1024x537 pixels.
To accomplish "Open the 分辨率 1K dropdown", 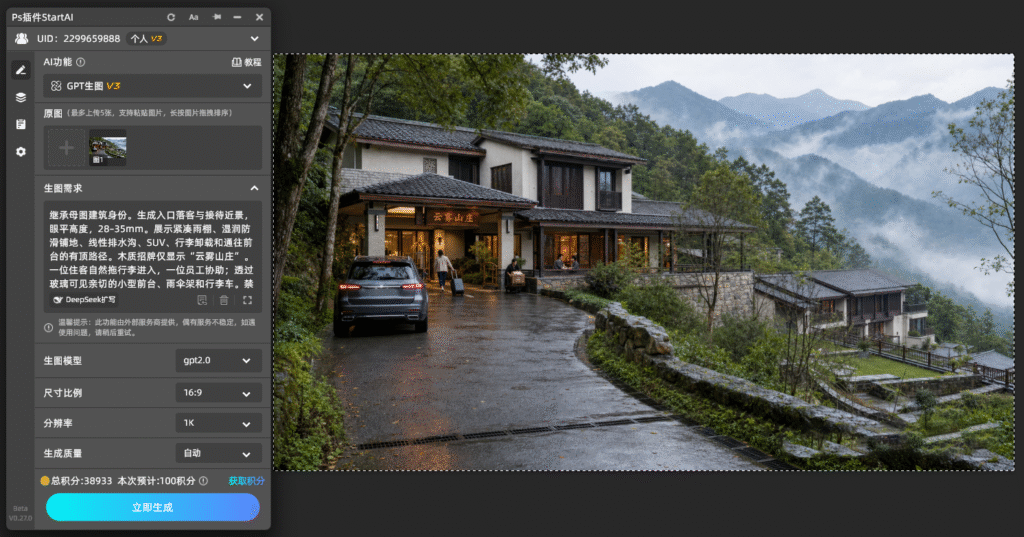I will 218,423.
